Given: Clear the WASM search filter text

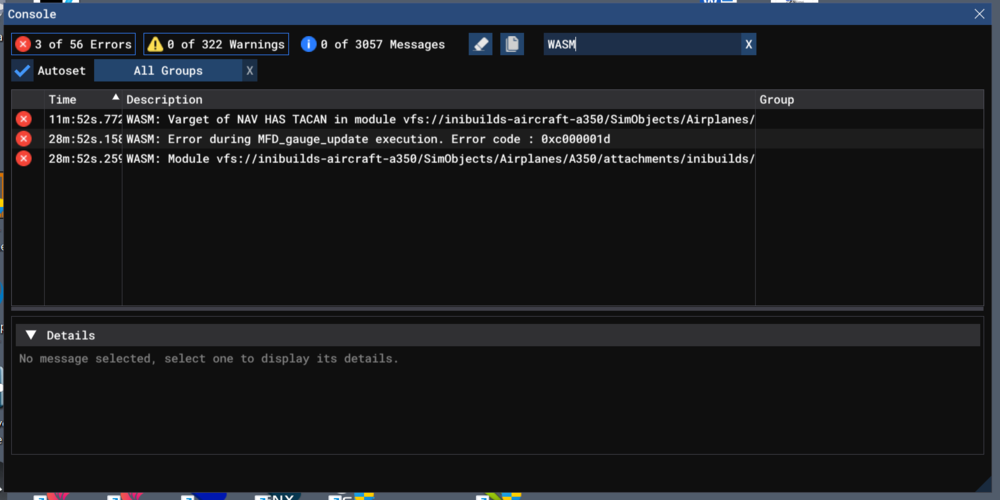Looking at the screenshot, I should point(748,44).
